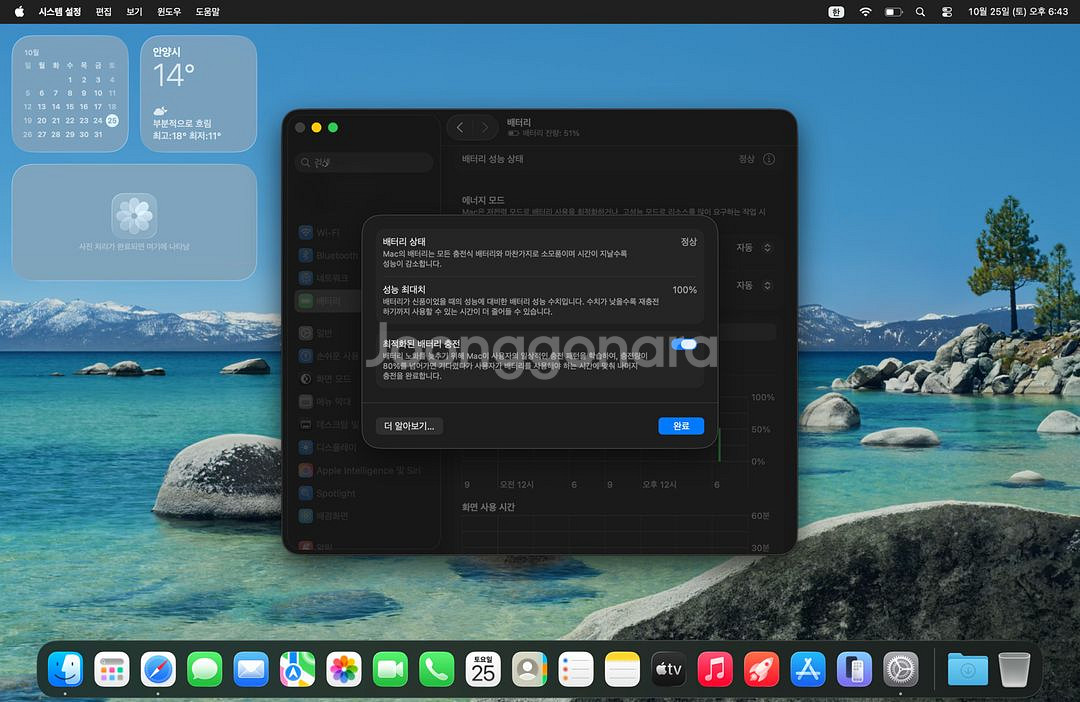Open the Trash in the Dock
Image resolution: width=1080 pixels, height=702 pixels.
pos(1014,669)
